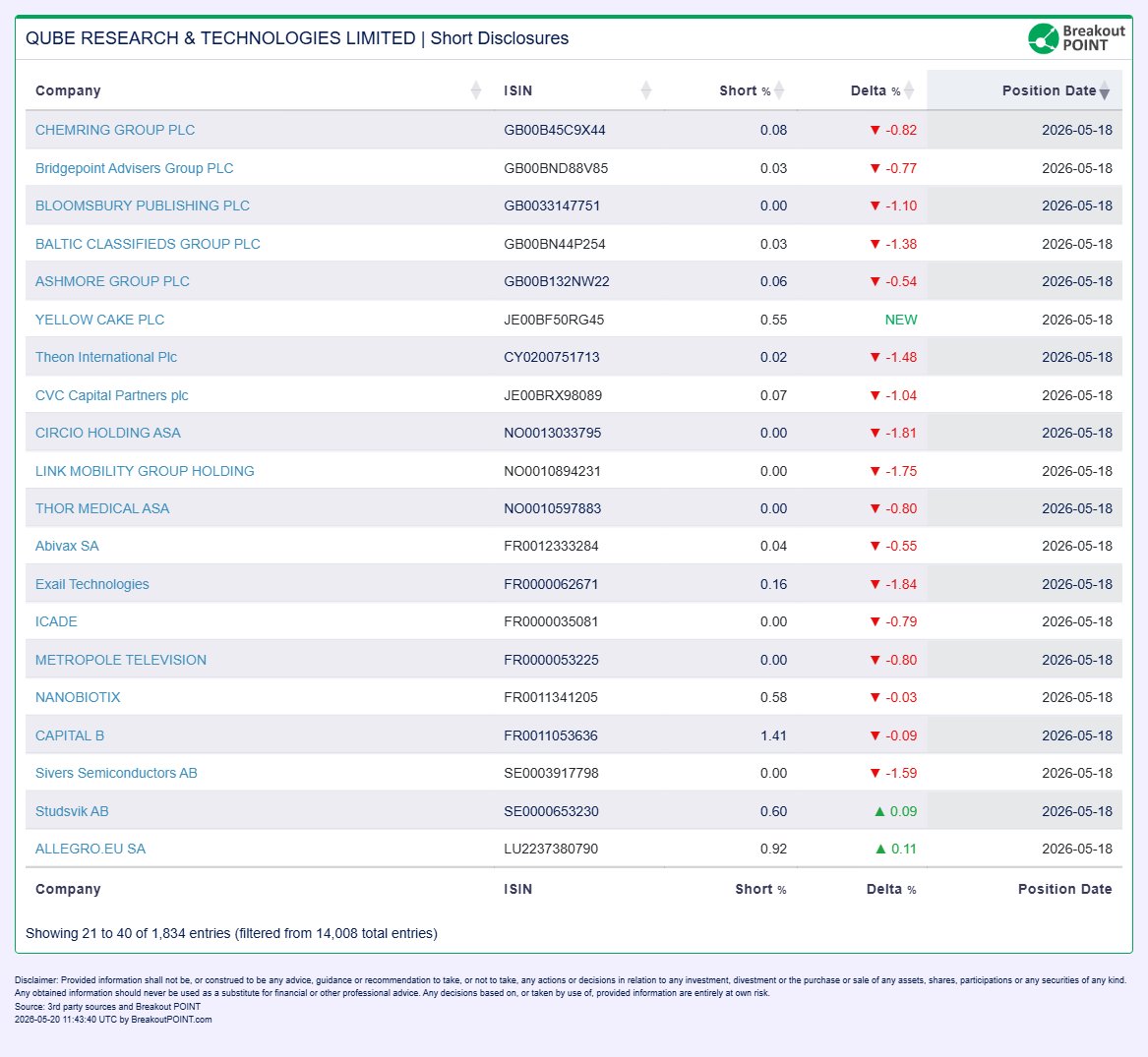Click the footer ISIN column label
Screen dimensions: 1148x1057
[518, 889]
